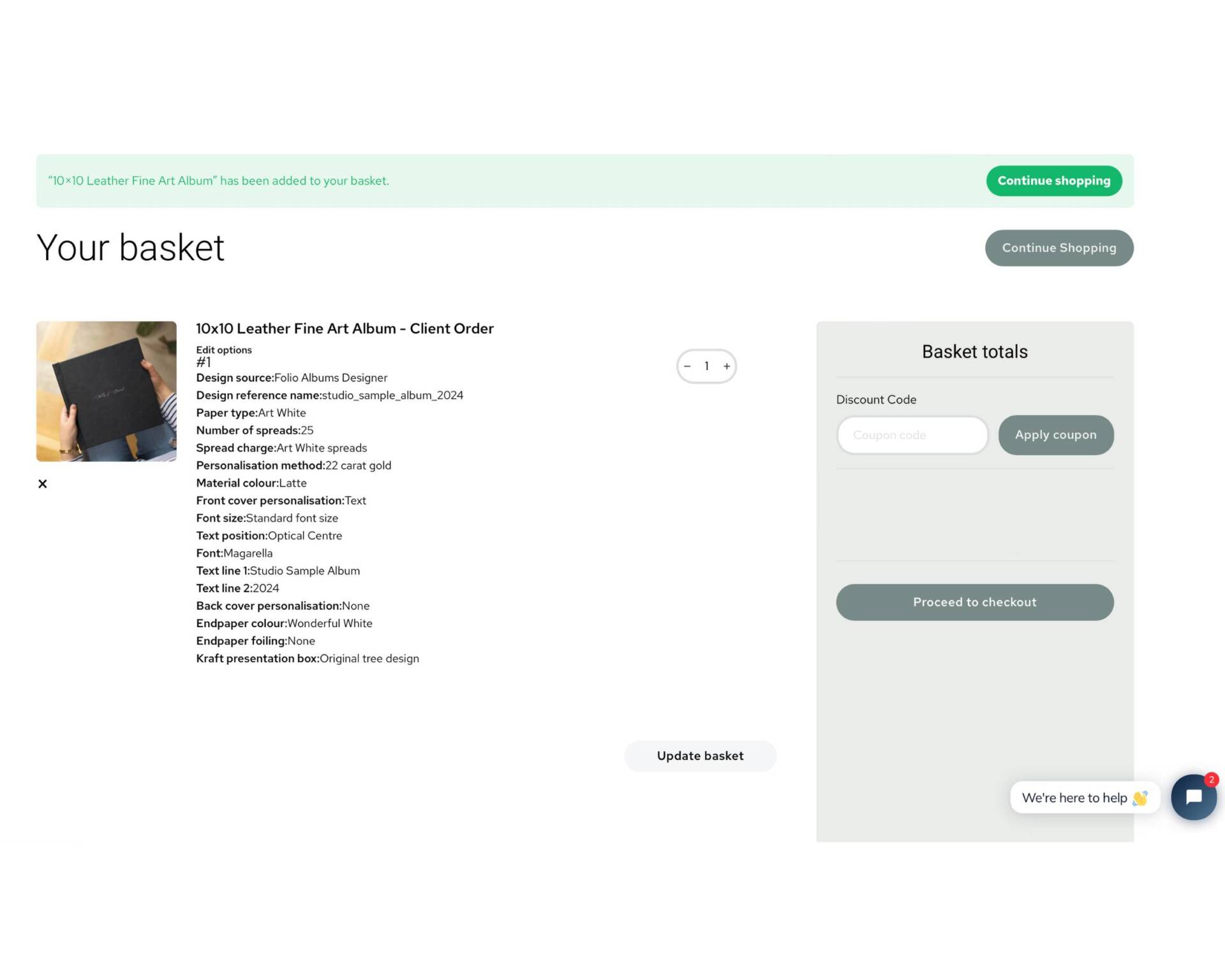Click Apply coupon button
Viewport: 1225px width, 980px height.
1056,435
